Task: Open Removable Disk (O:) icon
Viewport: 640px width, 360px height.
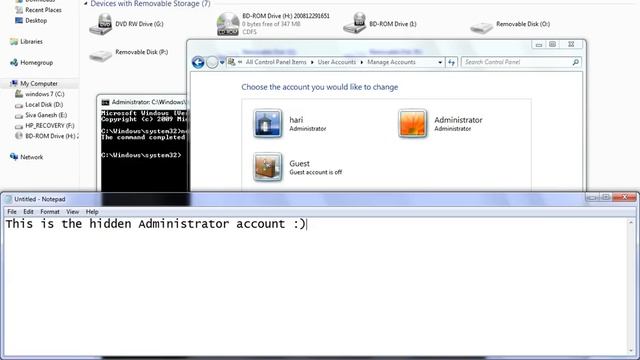Action: coord(482,27)
